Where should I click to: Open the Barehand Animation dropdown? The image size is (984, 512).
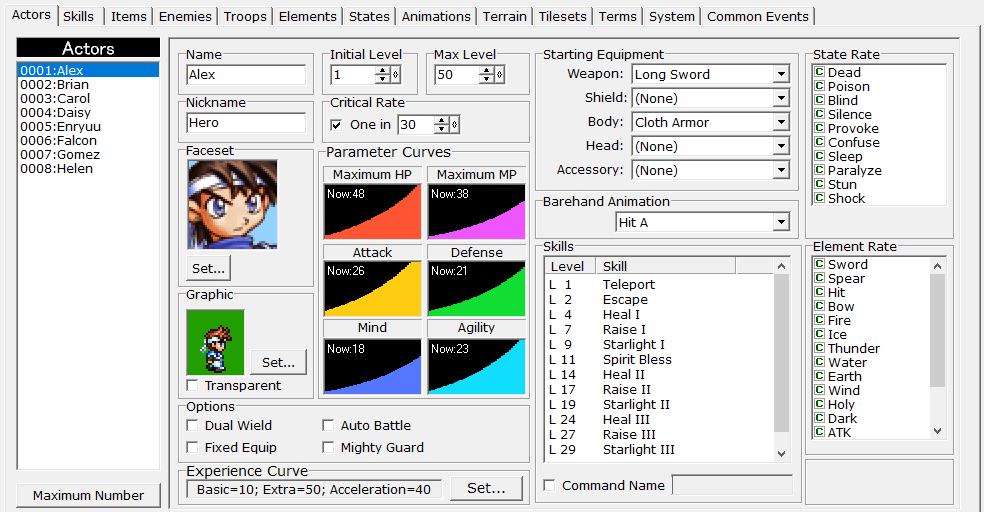click(781, 221)
